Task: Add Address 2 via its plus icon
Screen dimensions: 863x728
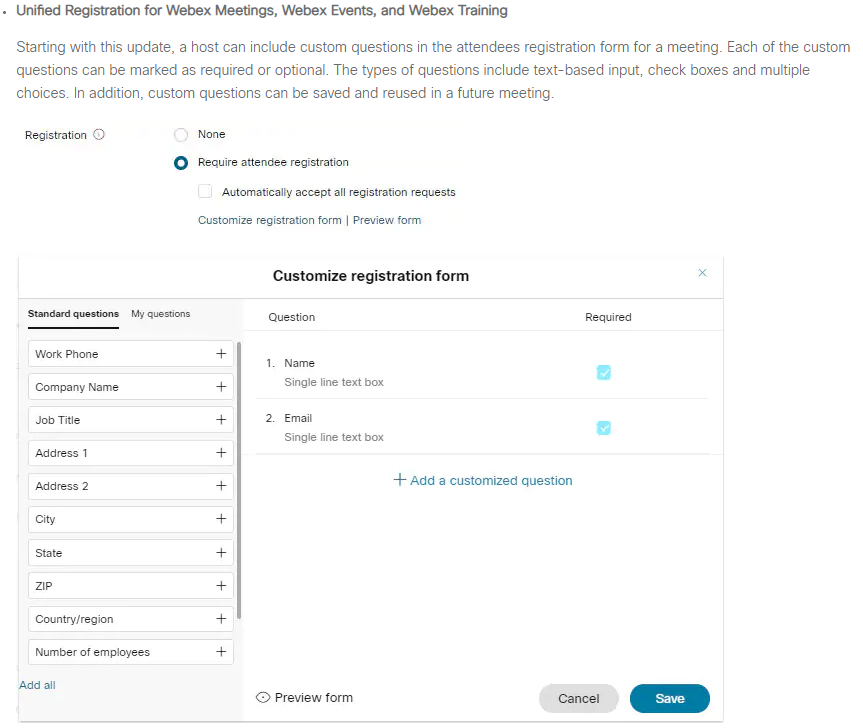Action: click(x=221, y=486)
